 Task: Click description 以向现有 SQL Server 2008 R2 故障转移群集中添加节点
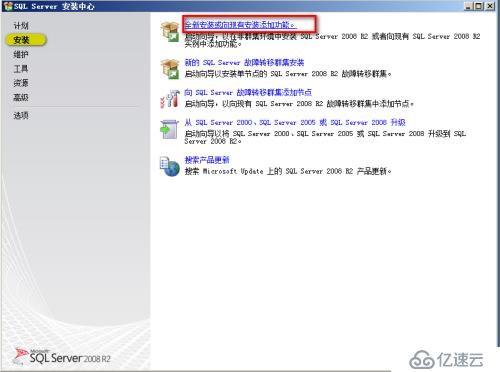(x=299, y=104)
